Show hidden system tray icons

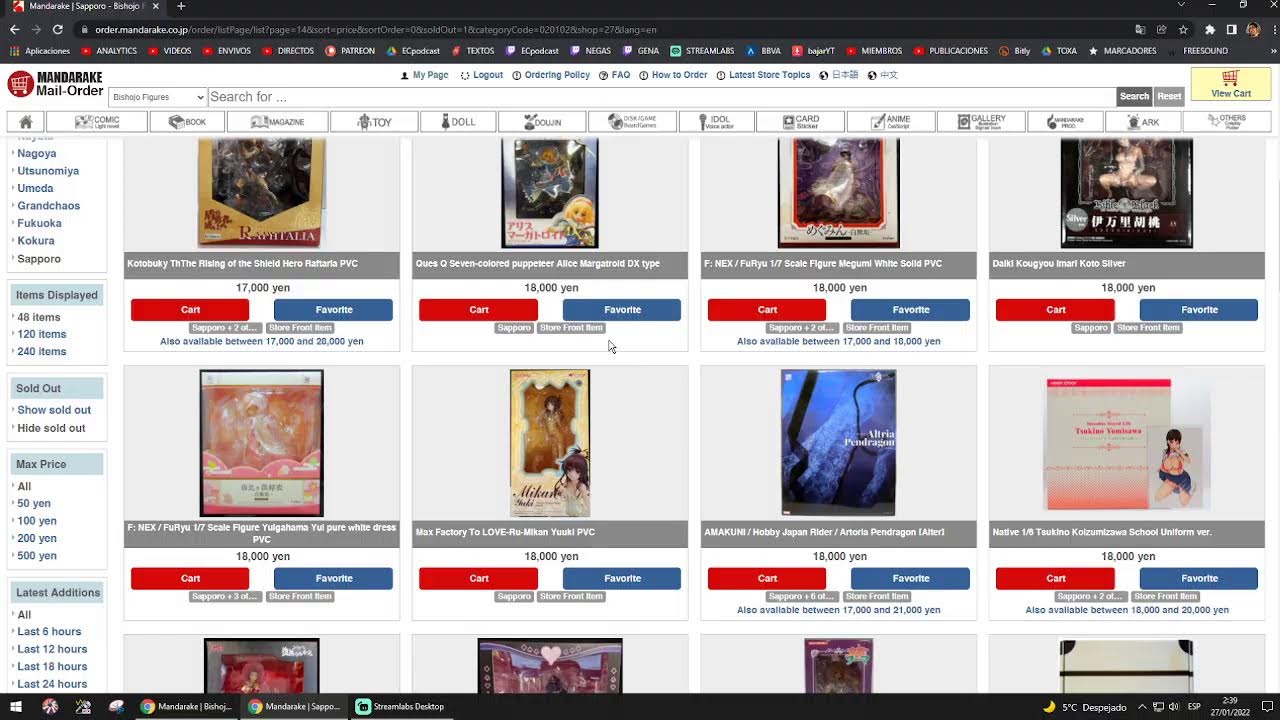click(1141, 707)
